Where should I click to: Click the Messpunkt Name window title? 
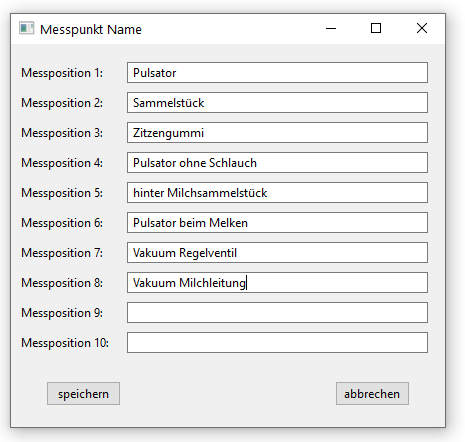coord(91,30)
